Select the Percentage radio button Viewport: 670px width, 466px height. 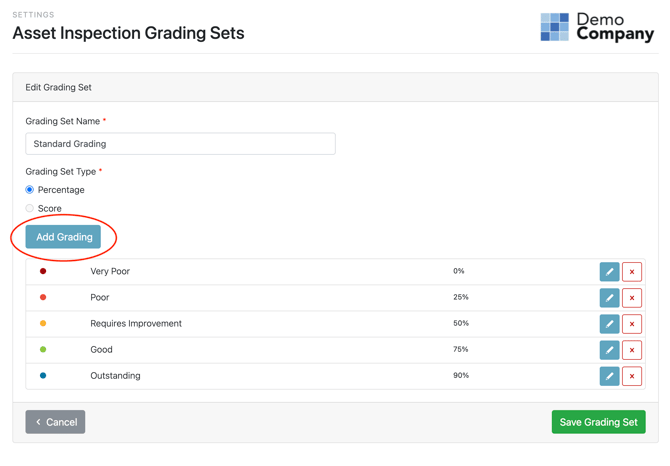click(29, 189)
